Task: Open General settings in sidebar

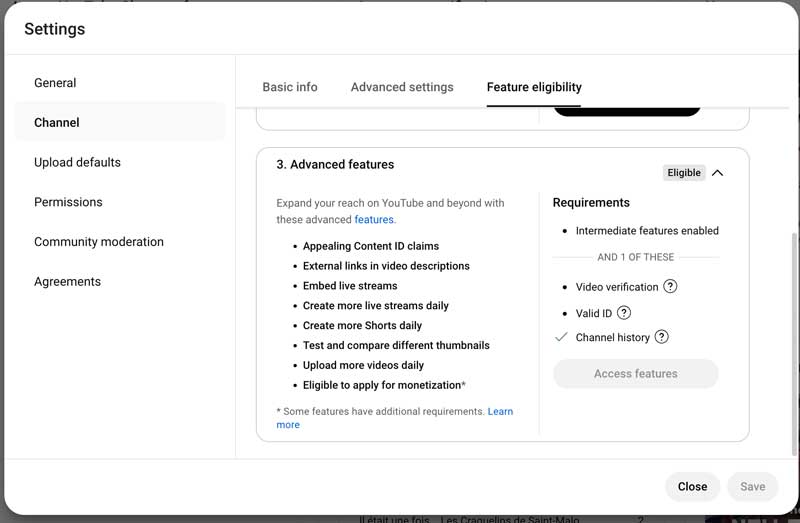Action: [x=55, y=83]
